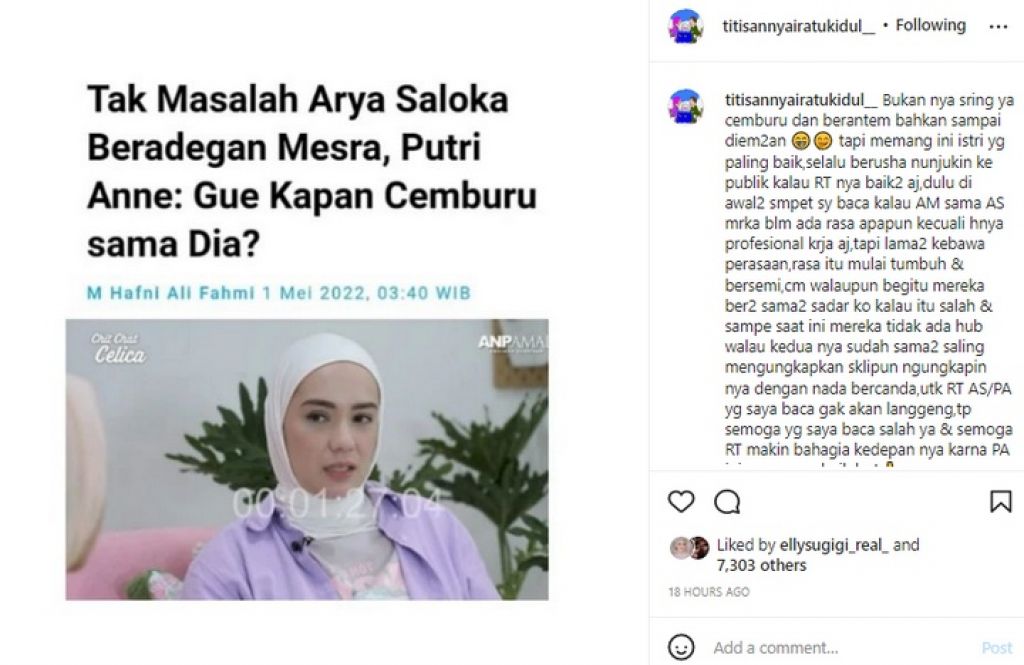The height and width of the screenshot is (665, 1024).
Task: Like the post with heart icon
Action: 680,502
